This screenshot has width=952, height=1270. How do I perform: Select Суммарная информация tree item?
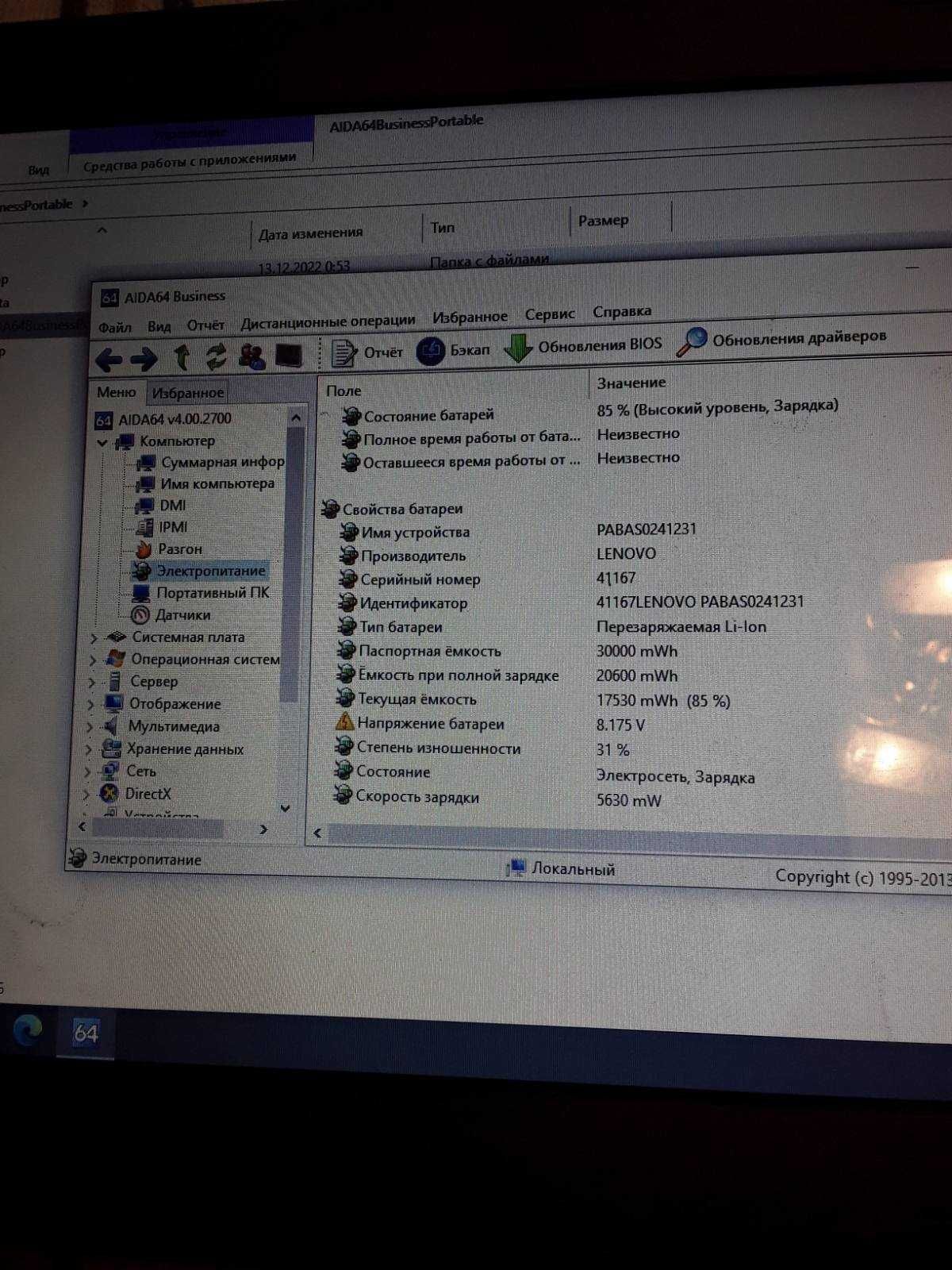pyautogui.click(x=211, y=462)
